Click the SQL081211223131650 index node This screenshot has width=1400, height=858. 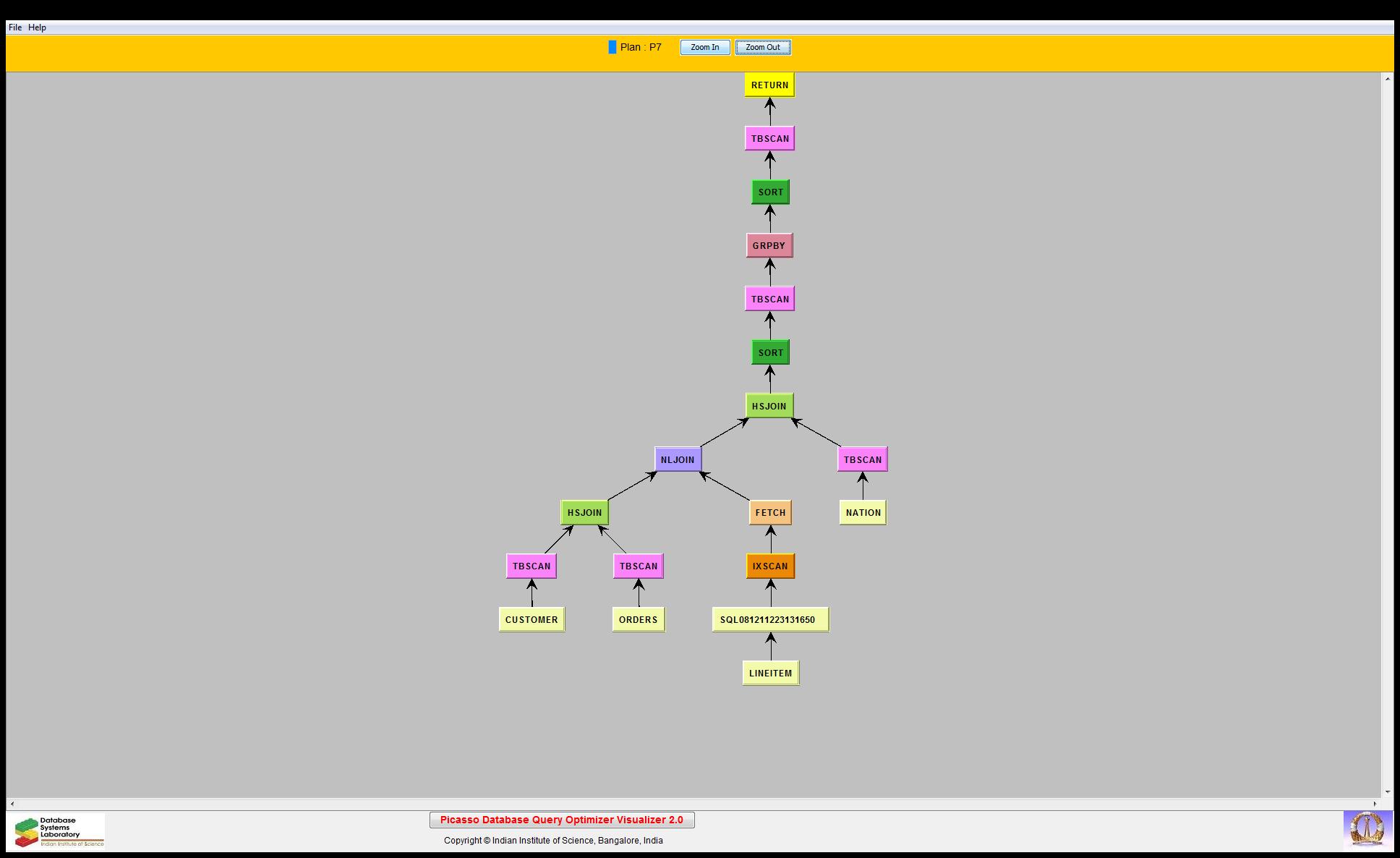click(x=769, y=619)
